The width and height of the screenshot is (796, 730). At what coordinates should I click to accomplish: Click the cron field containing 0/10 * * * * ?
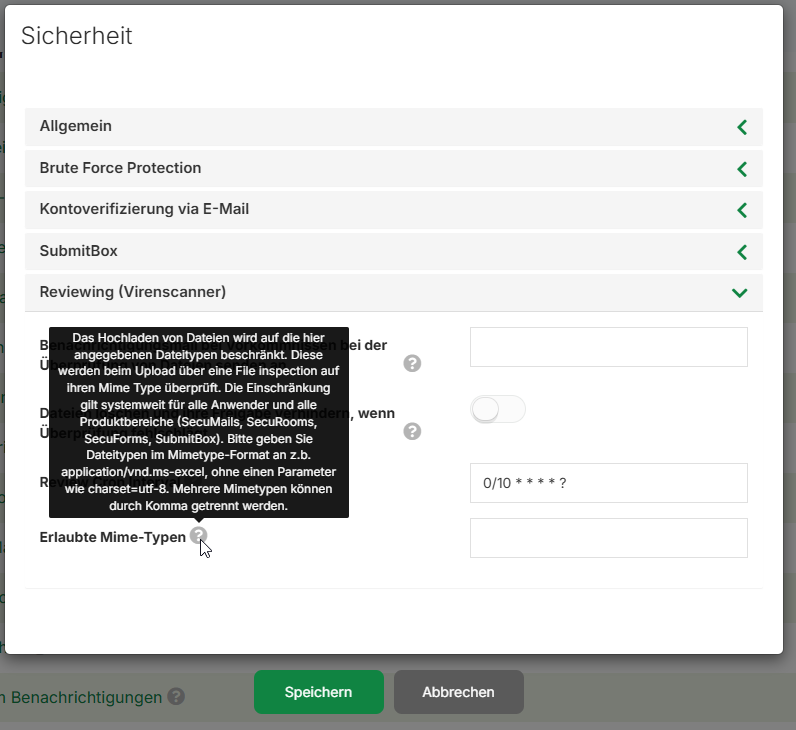tap(608, 483)
